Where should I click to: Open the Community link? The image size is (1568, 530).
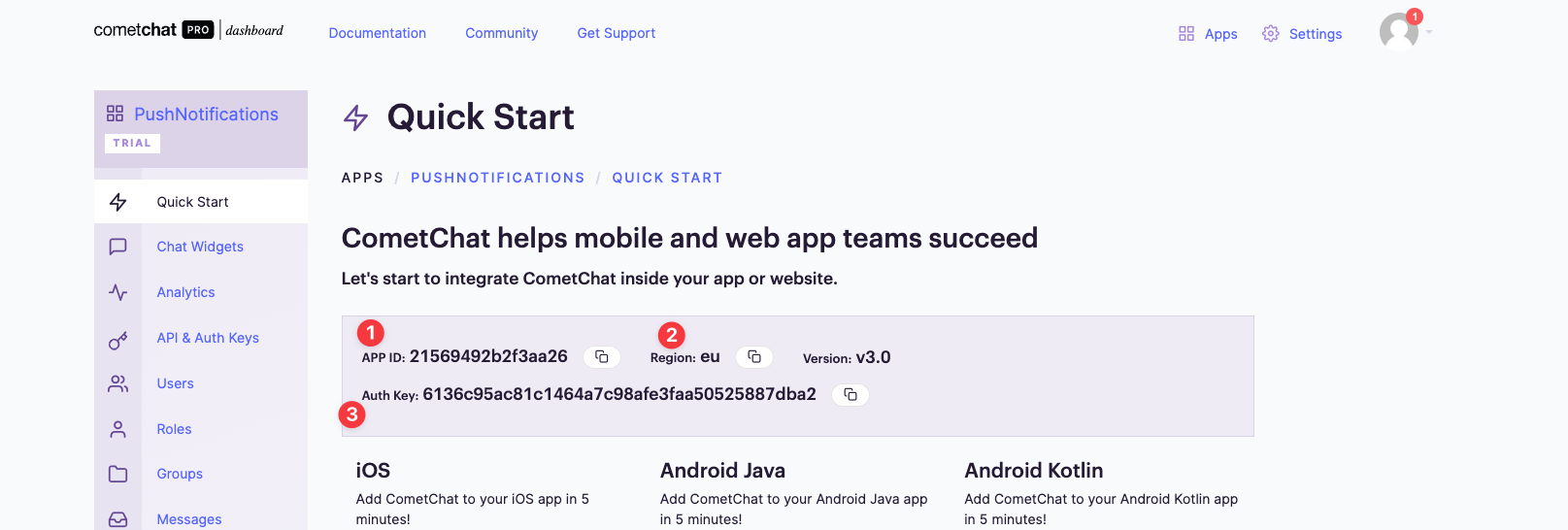coord(502,33)
